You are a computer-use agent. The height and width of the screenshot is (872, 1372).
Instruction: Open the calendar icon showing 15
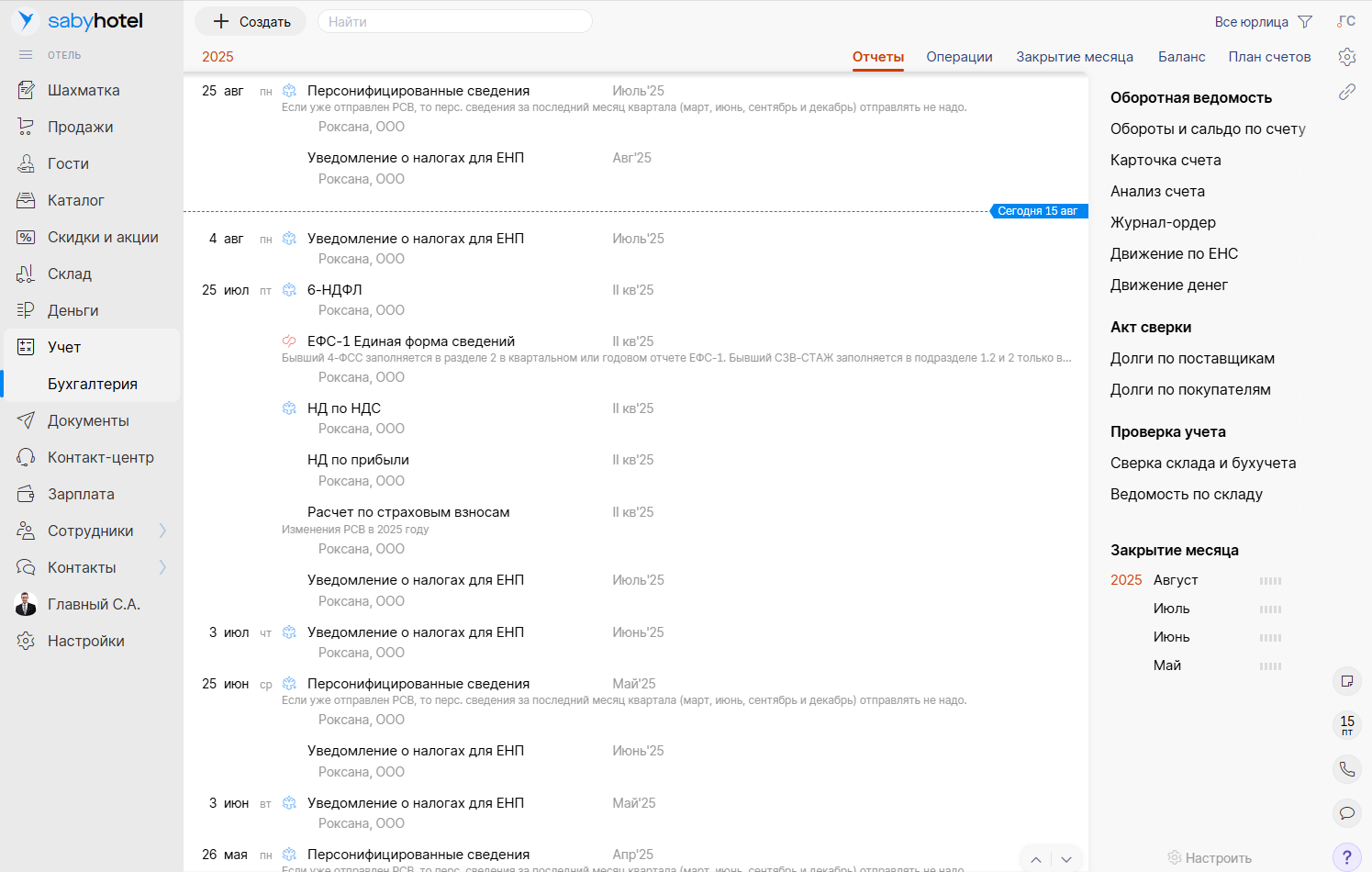(1346, 724)
